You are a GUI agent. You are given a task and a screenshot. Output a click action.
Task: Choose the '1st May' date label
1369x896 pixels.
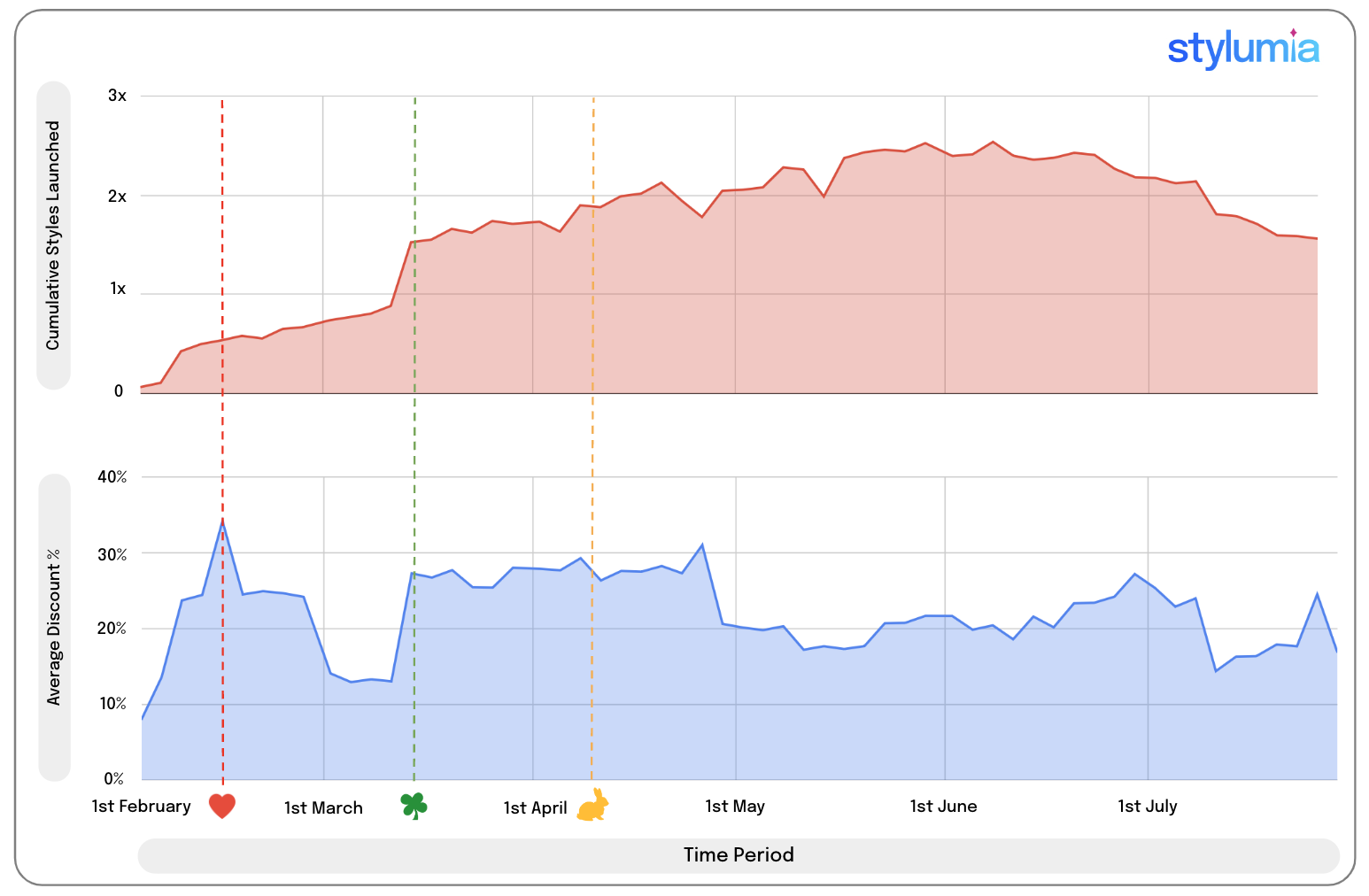[735, 807]
